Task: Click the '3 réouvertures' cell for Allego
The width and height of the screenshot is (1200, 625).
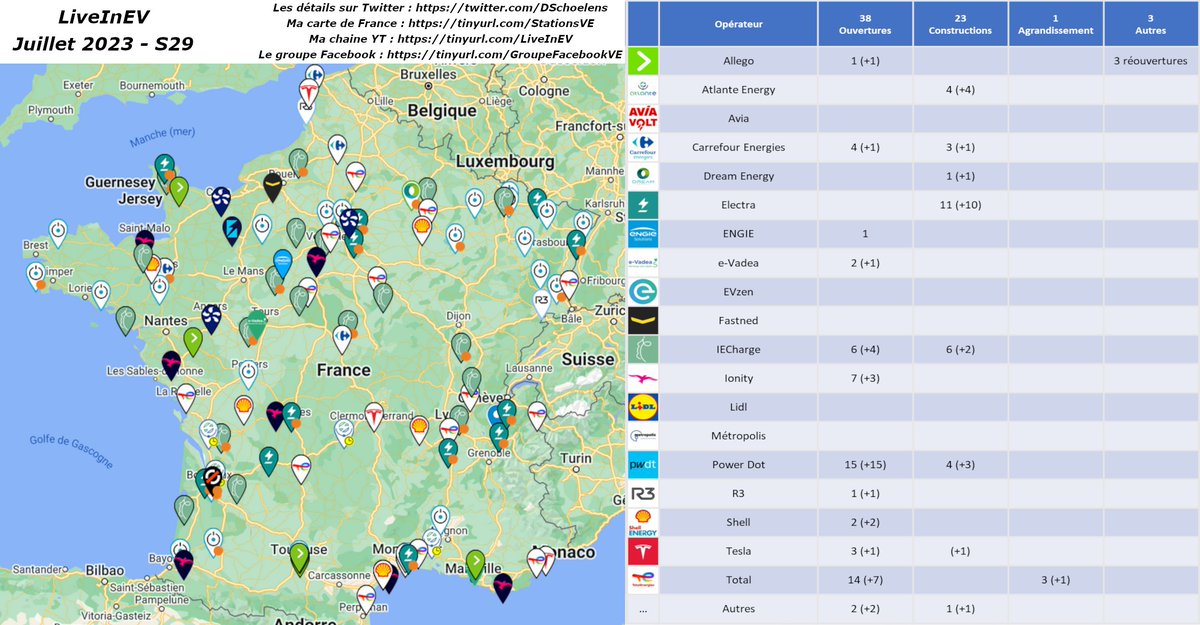Action: click(x=1150, y=61)
